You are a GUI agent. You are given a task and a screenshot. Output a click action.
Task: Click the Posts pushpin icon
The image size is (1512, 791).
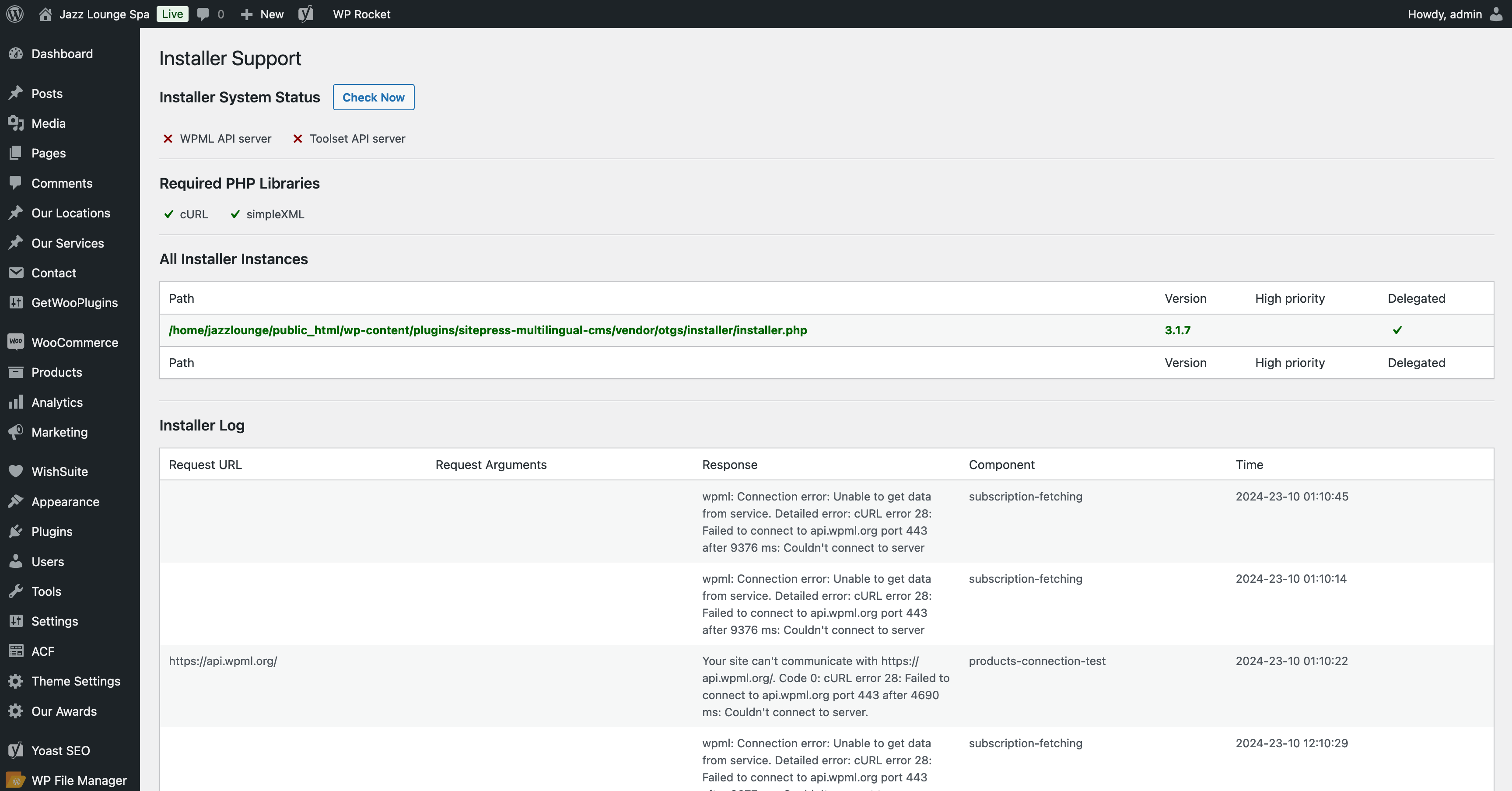(16, 93)
